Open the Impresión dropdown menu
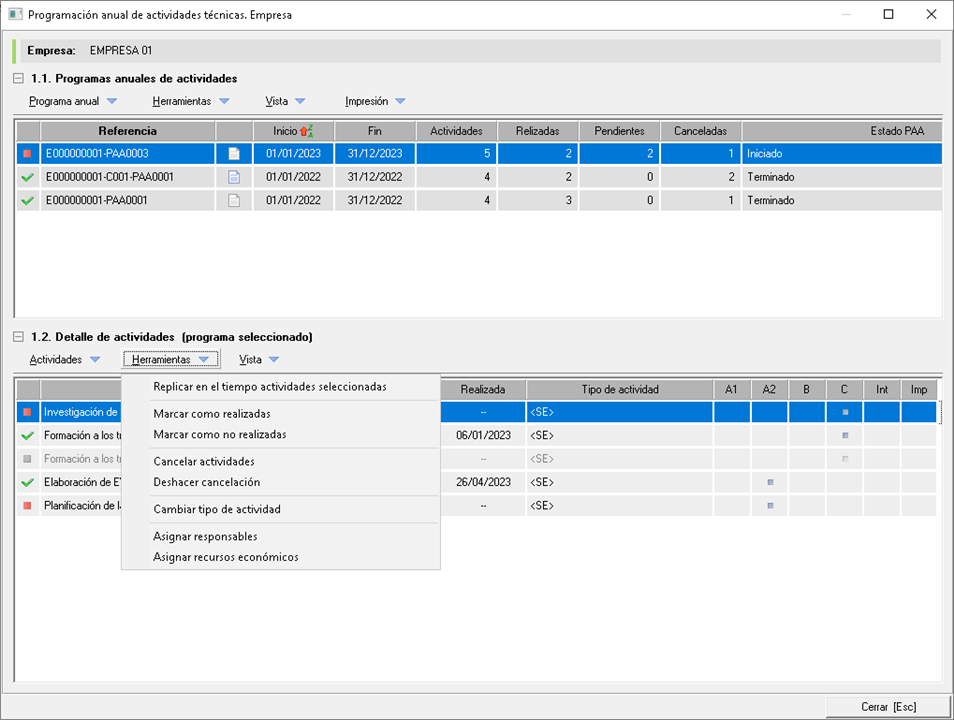 375,101
